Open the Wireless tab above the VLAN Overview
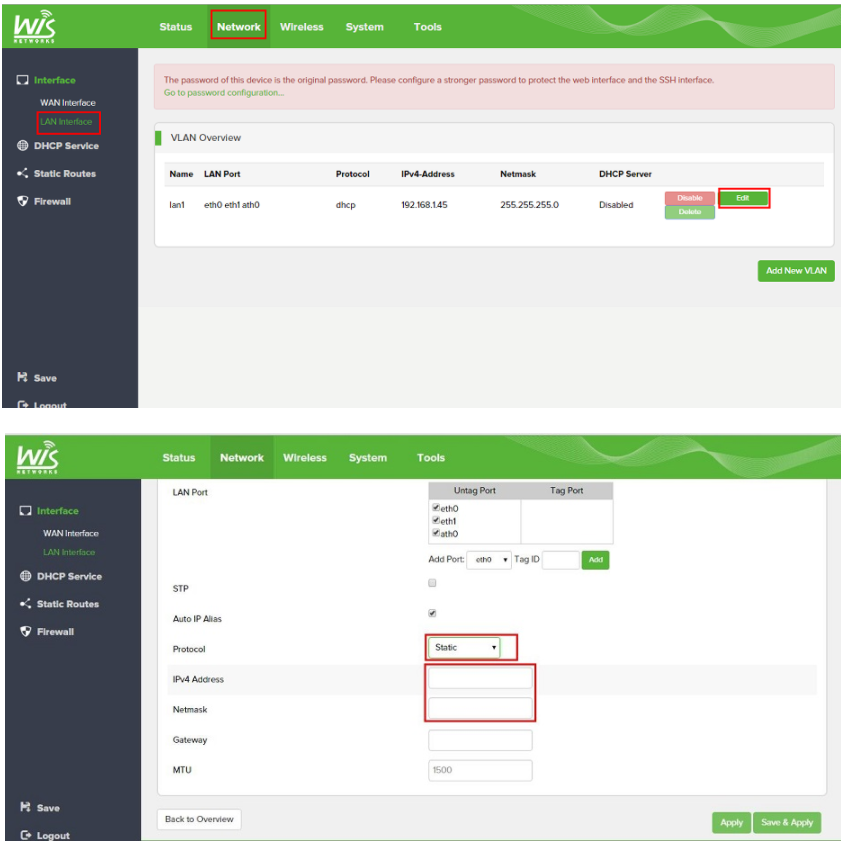The height and width of the screenshot is (844, 841). 301,27
